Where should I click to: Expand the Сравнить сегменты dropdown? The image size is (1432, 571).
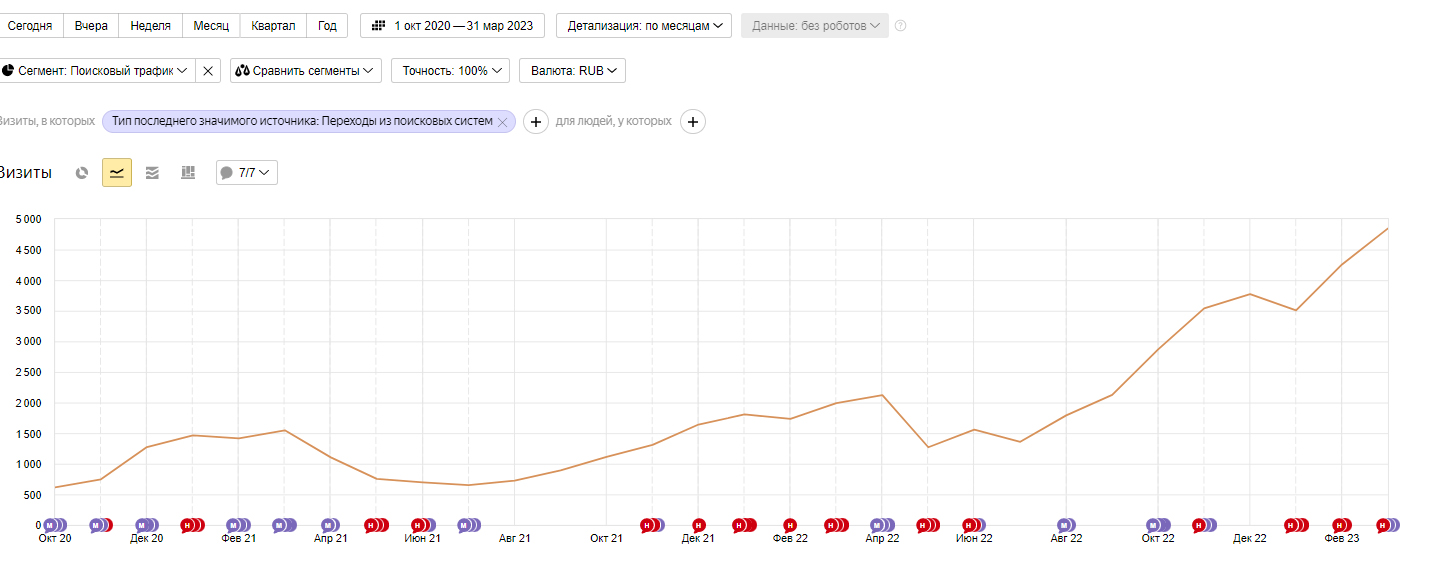[306, 71]
